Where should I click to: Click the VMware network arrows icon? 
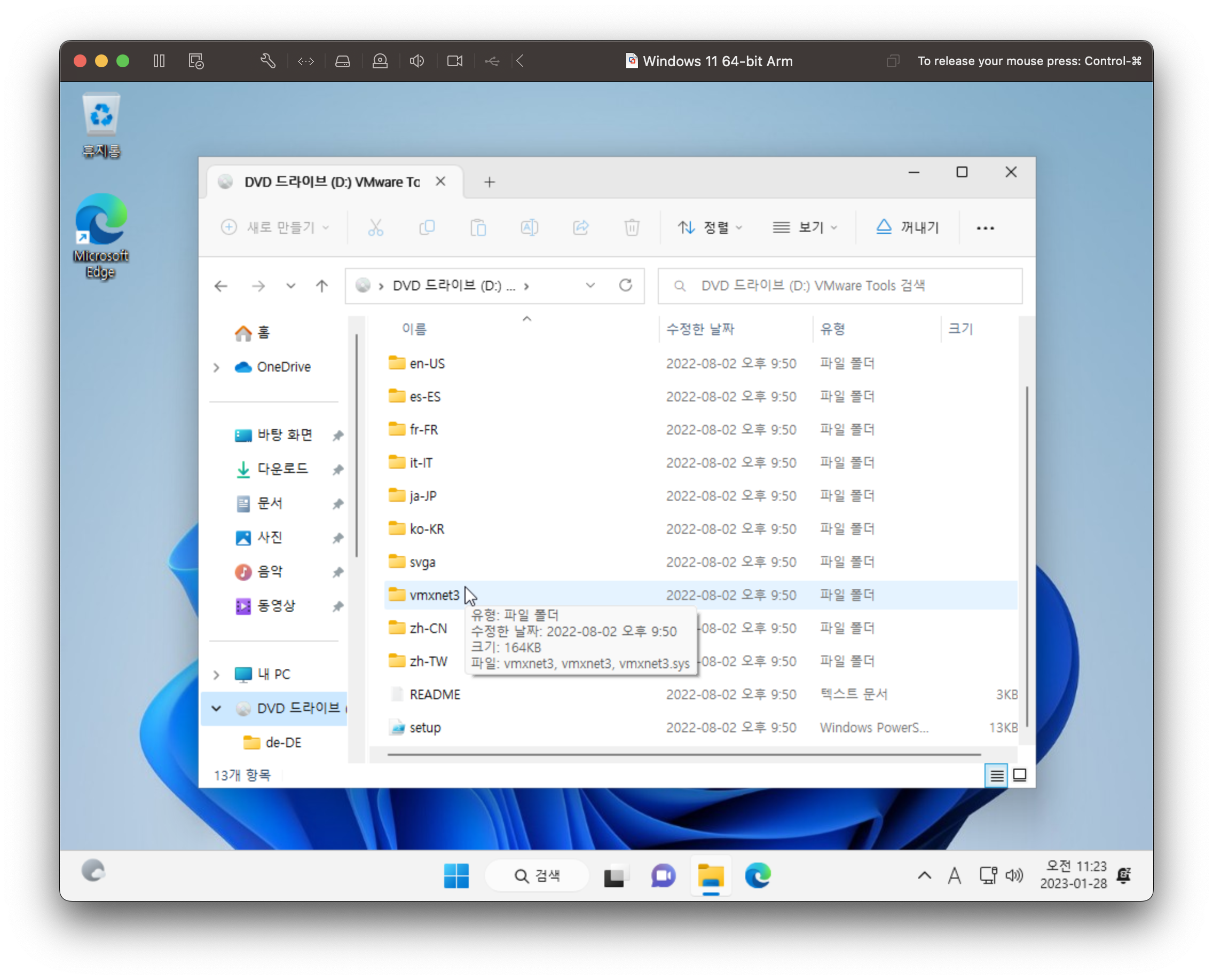tap(305, 61)
